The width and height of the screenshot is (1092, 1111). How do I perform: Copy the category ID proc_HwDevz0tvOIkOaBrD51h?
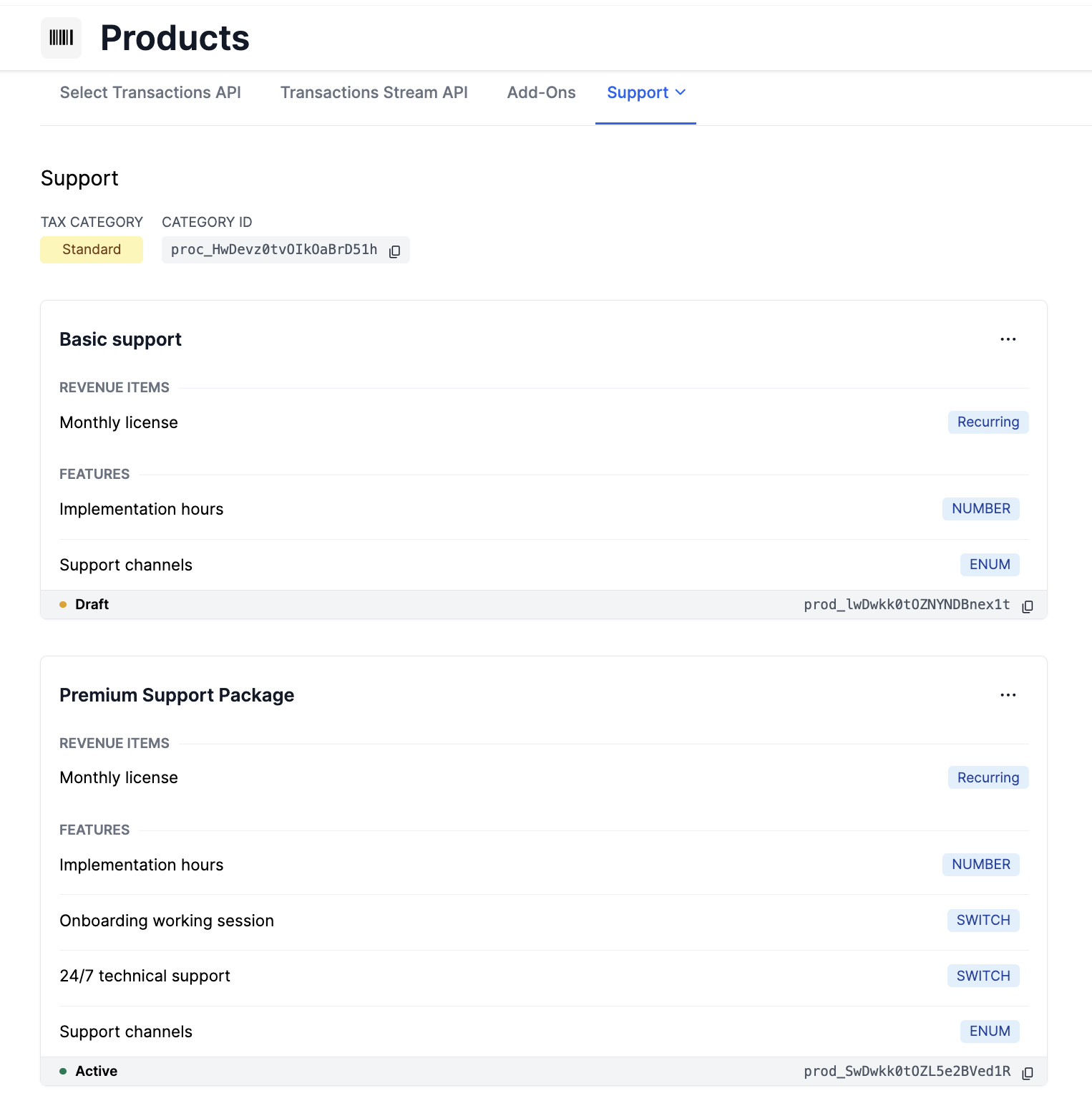click(x=394, y=251)
